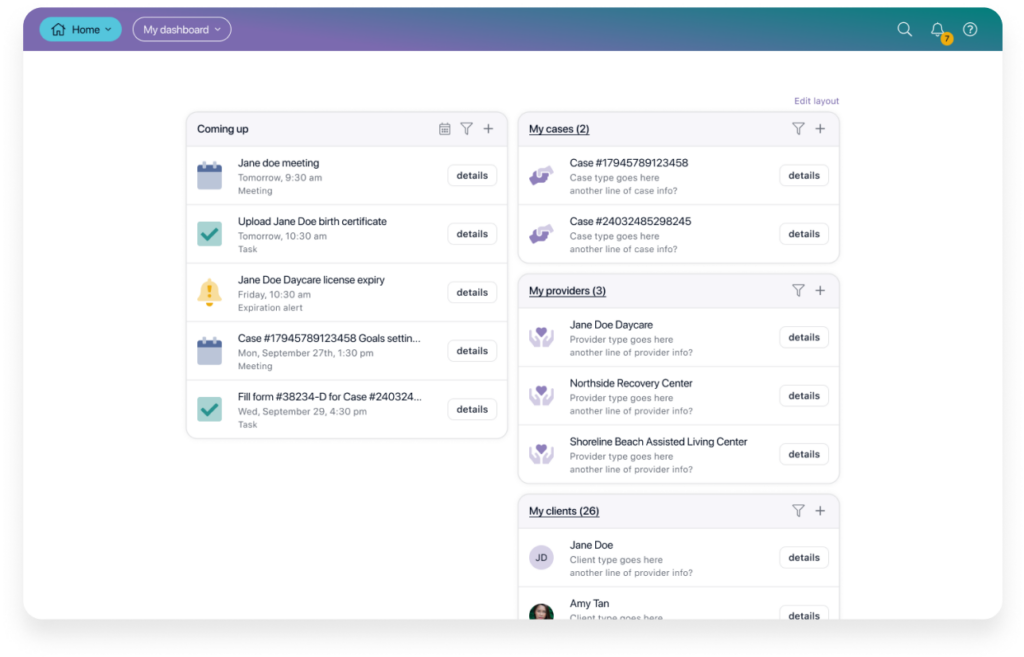View details for Fill form #38234-D task
1024x657 pixels.
tap(472, 409)
